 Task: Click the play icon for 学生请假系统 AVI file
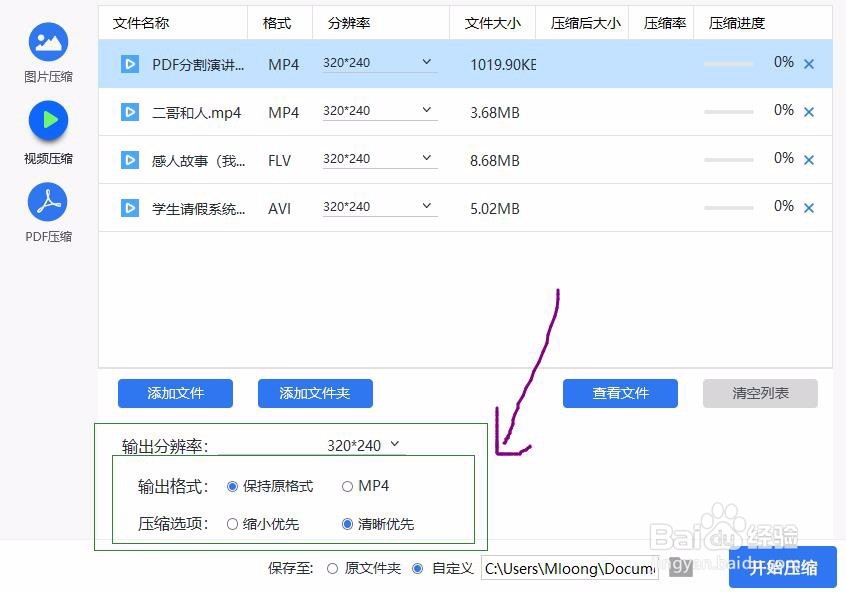[130, 208]
